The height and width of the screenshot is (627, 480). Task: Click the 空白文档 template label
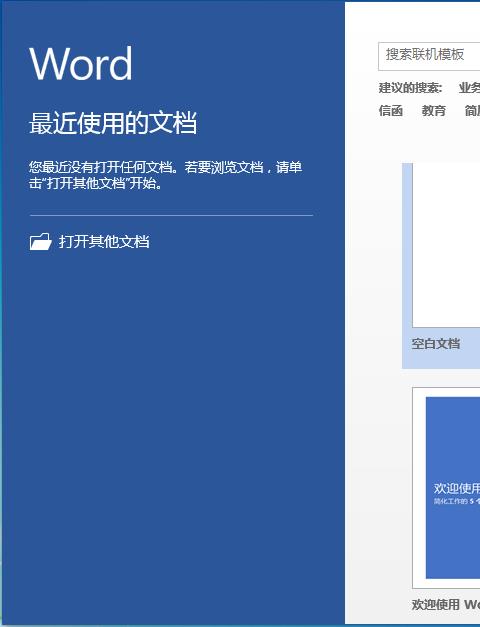436,343
